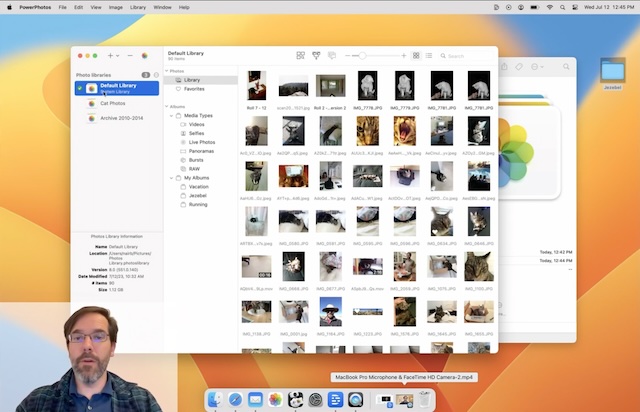Collapse the Albums section

tap(167, 107)
